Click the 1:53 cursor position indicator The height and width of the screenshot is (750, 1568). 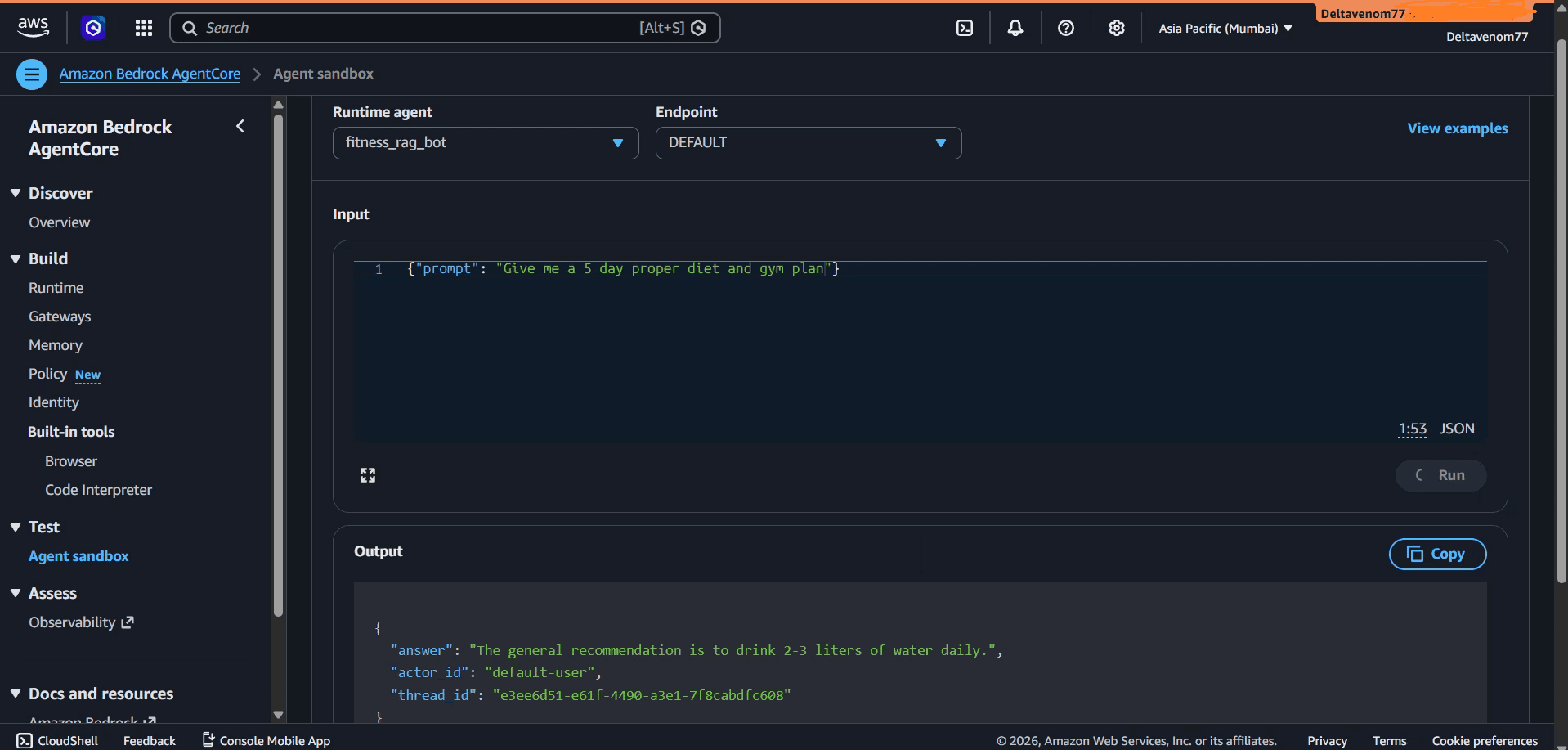[1412, 429]
